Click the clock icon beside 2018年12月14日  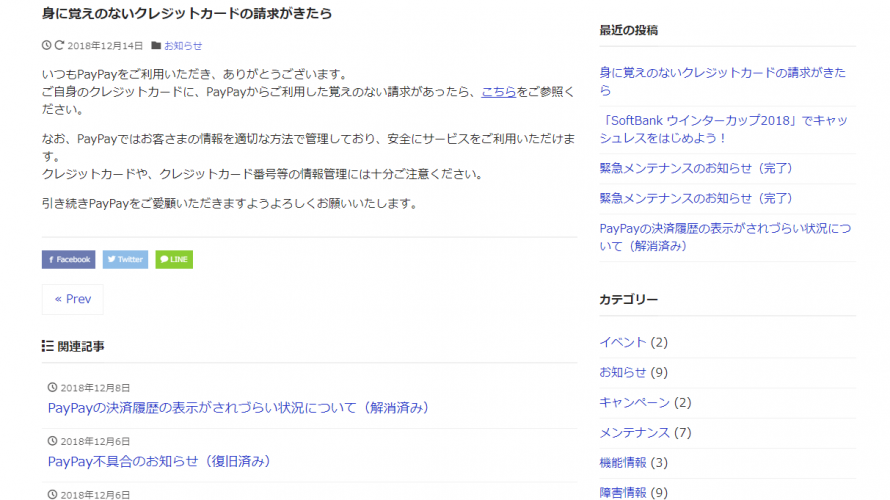pyautogui.click(x=47, y=45)
